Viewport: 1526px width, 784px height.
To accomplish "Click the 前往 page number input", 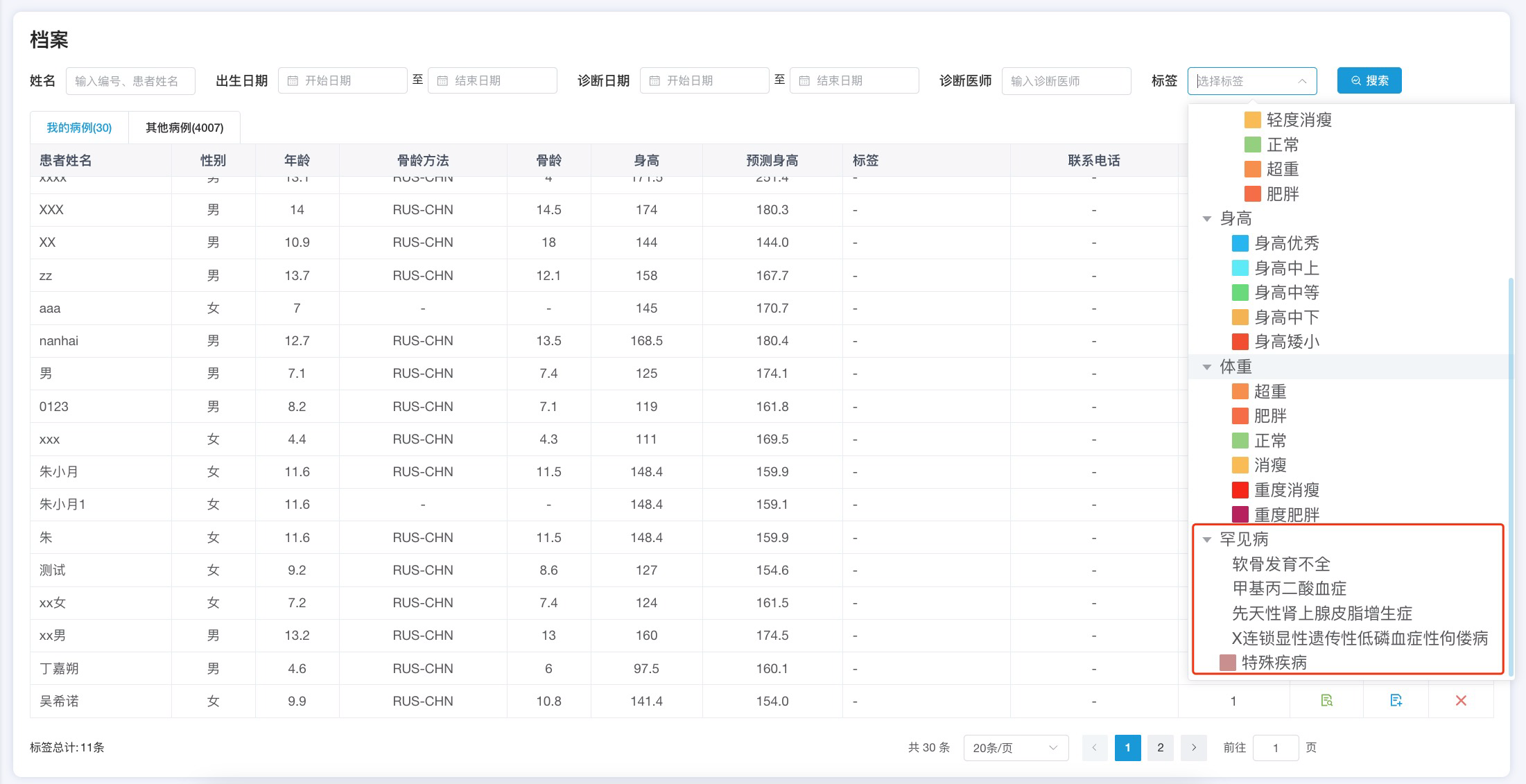I will click(x=1276, y=748).
